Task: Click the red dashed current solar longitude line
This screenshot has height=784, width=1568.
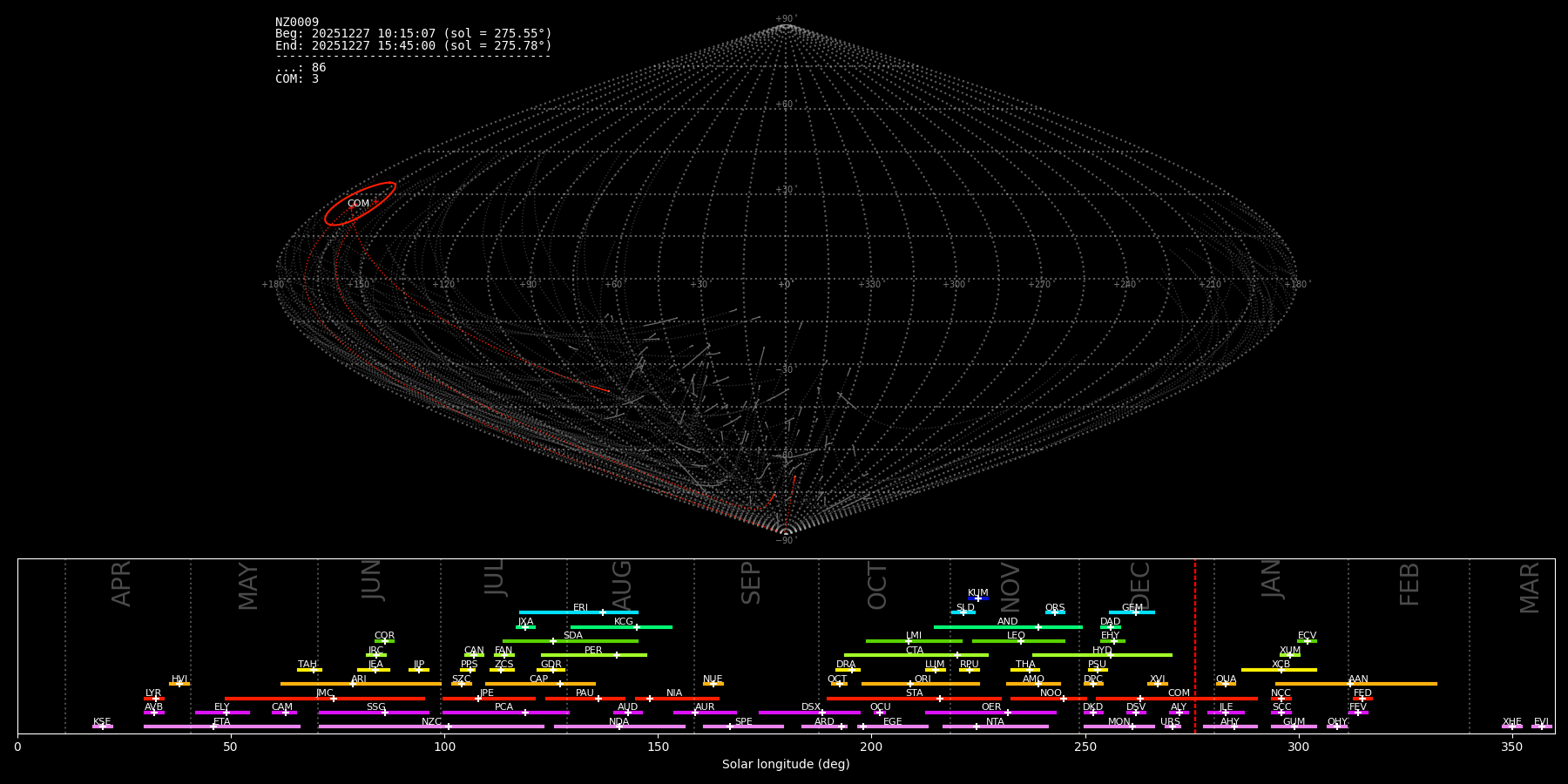Action: coord(1194,645)
